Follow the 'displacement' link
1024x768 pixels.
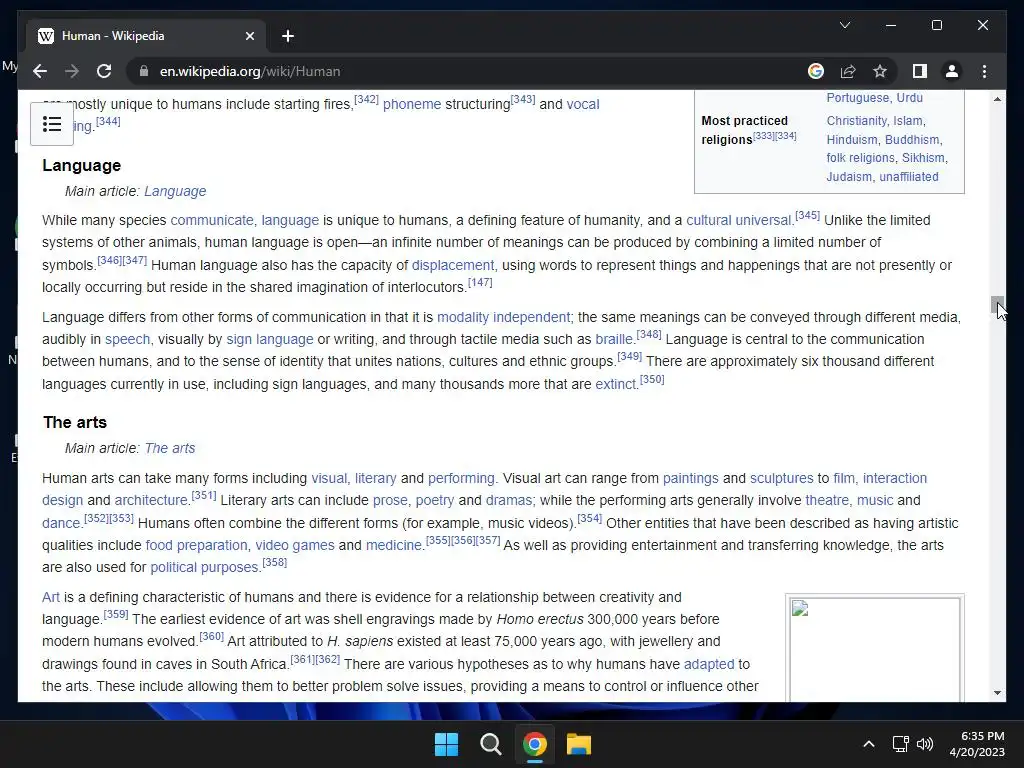(453, 265)
